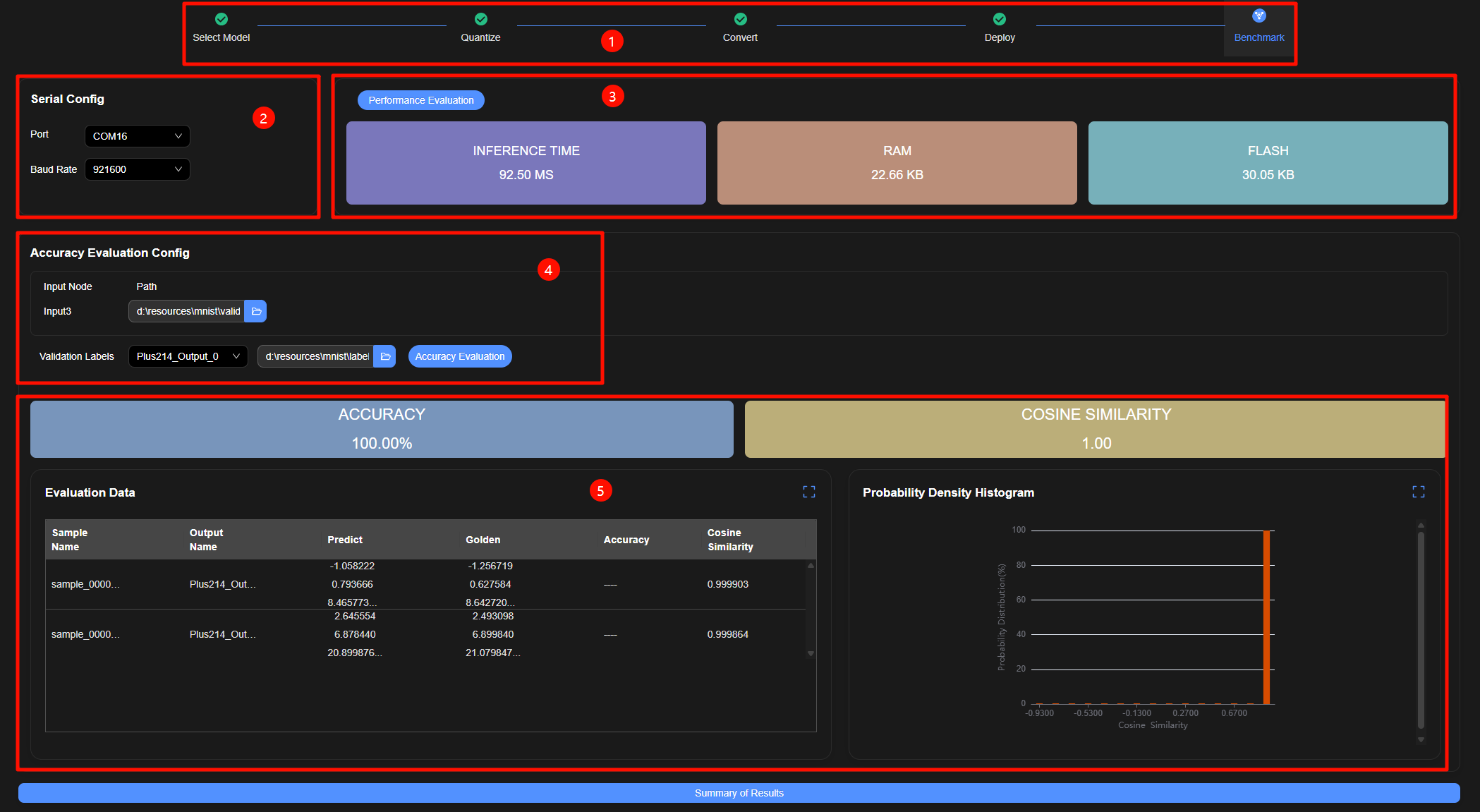Expand Probability Density Histogram to fullscreen
The height and width of the screenshot is (812, 1480).
pyautogui.click(x=1419, y=492)
